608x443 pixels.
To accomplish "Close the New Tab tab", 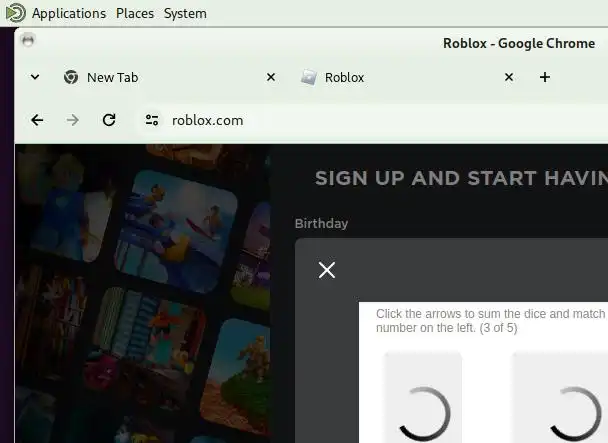I will click(x=271, y=77).
